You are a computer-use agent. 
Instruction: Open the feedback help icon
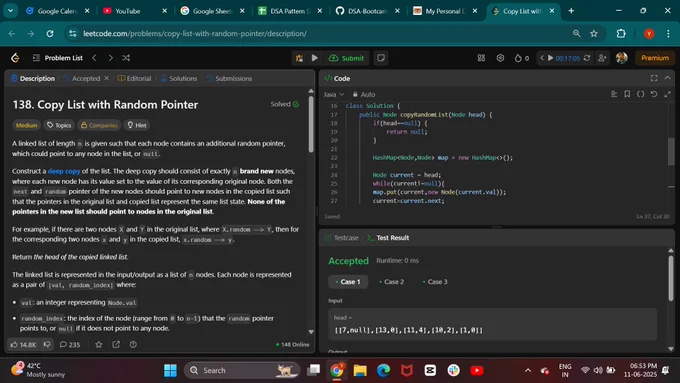coord(133,344)
